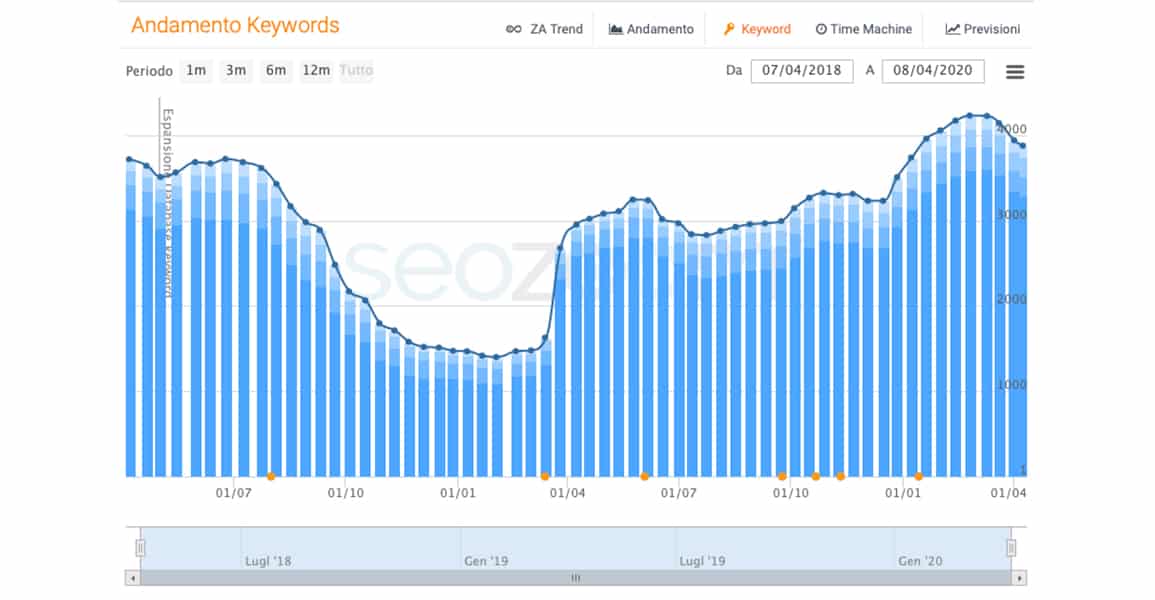The image size is (1155, 600).
Task: Click the Da start date field
Action: click(801, 71)
